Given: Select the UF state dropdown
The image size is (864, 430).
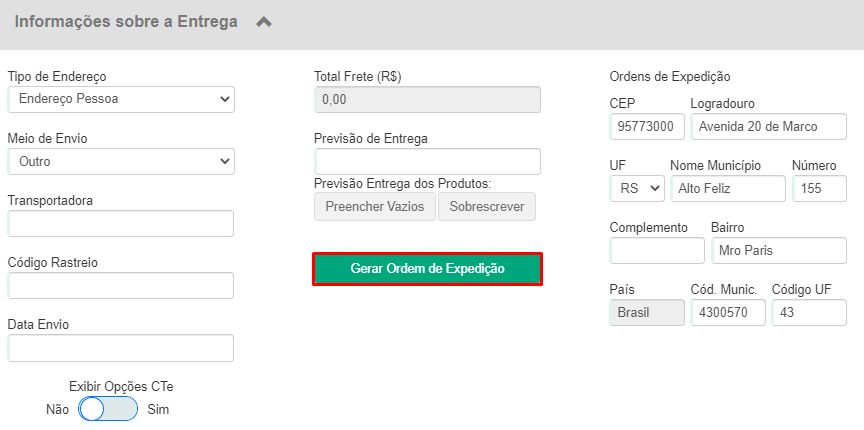Looking at the screenshot, I should click(x=637, y=189).
